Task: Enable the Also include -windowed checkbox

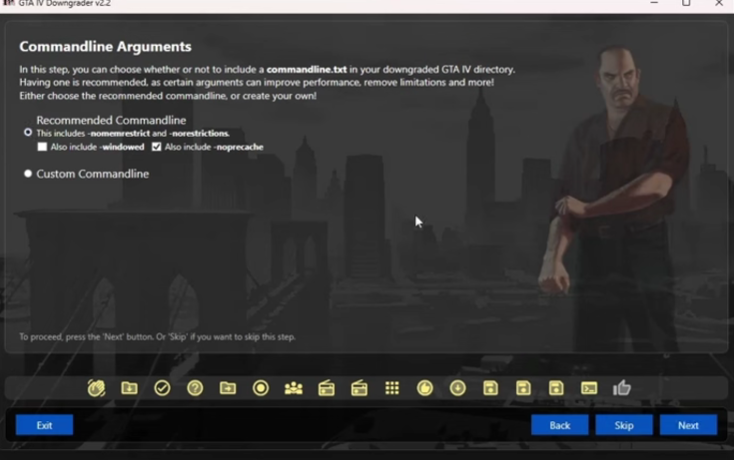Action: click(42, 147)
